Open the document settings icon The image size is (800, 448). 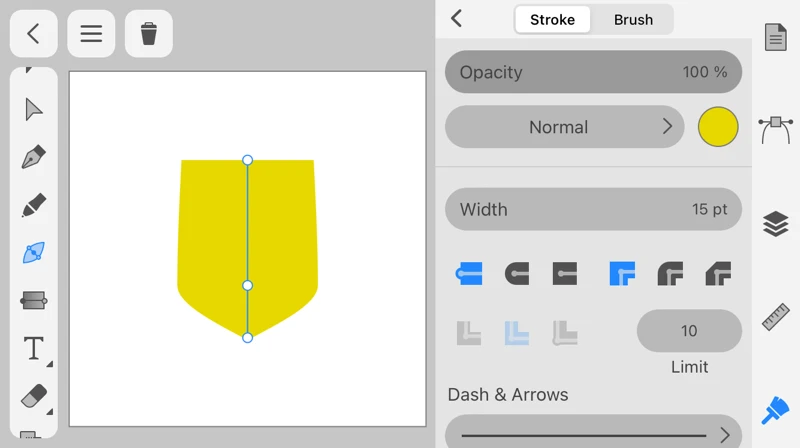point(776,38)
